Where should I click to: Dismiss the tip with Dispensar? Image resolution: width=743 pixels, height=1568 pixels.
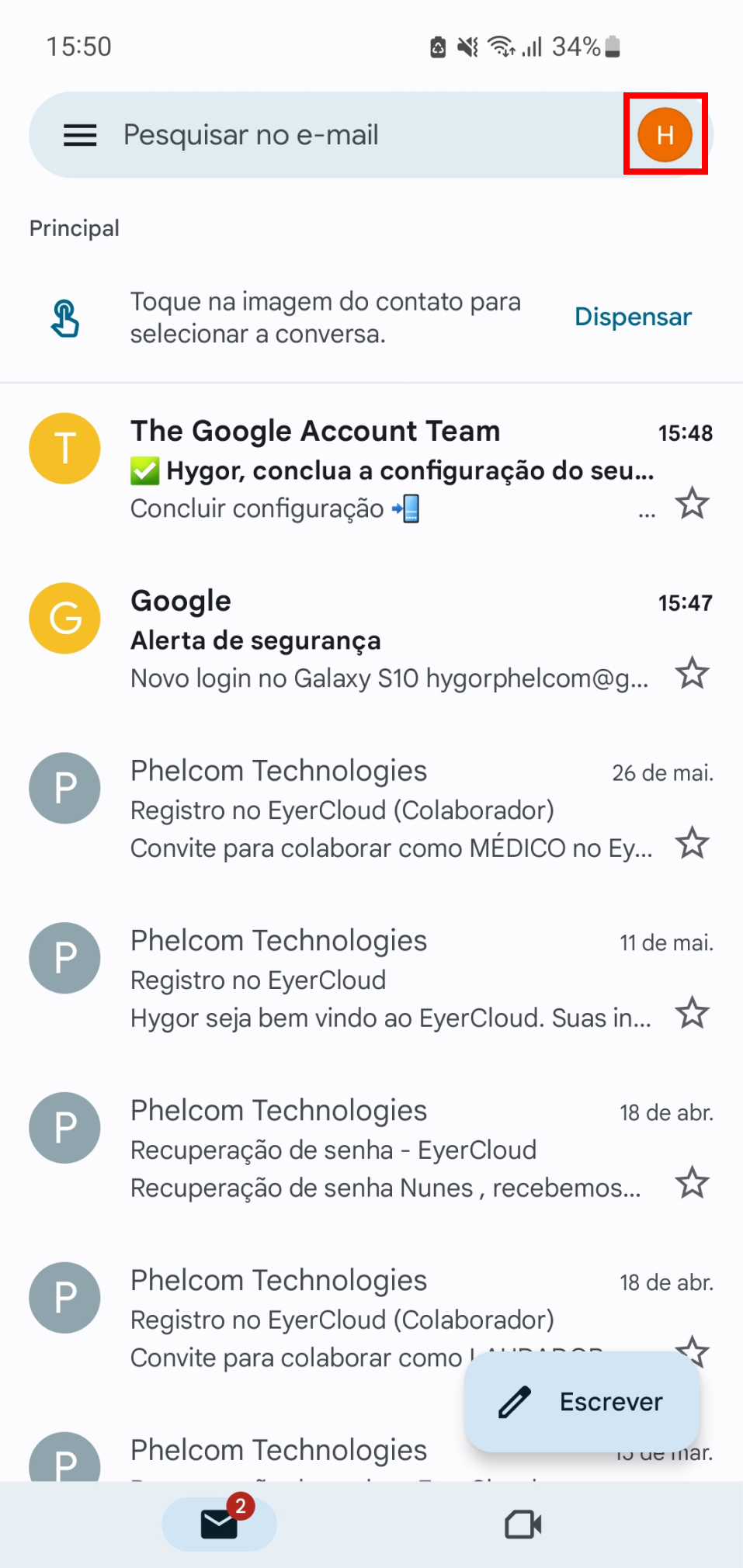click(633, 317)
